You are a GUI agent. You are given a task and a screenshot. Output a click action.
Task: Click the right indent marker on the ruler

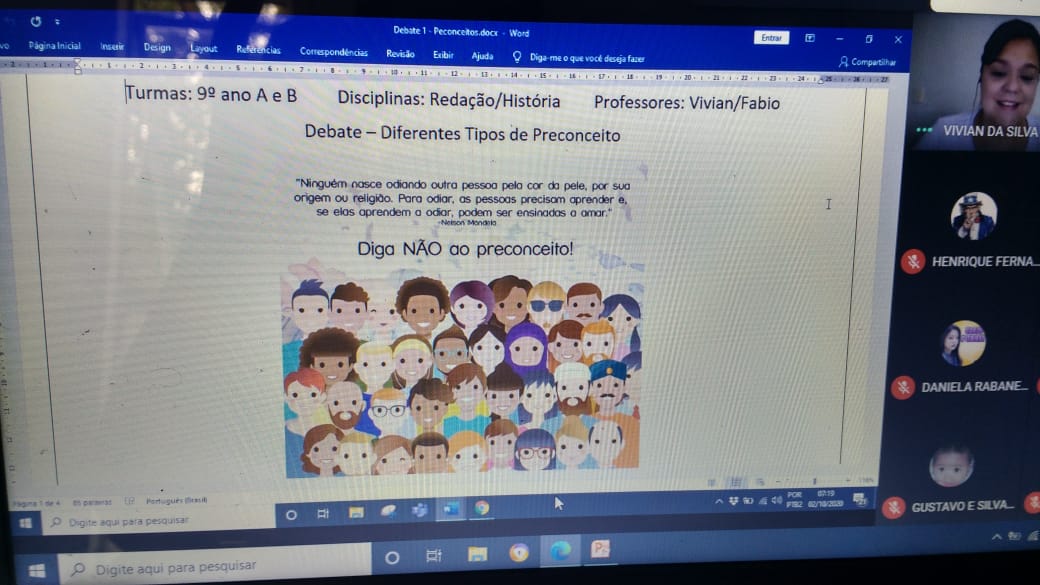point(821,80)
